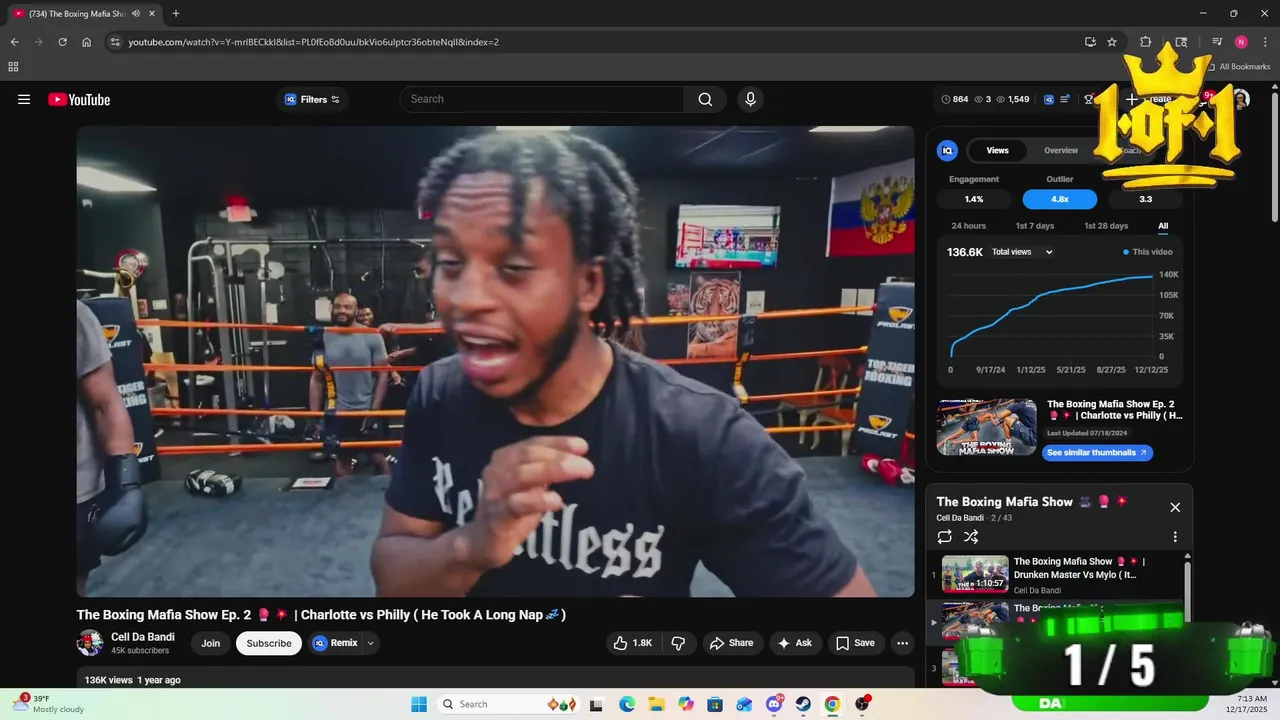Open File Explorer from taskbar
1280x720 pixels.
tap(656, 704)
